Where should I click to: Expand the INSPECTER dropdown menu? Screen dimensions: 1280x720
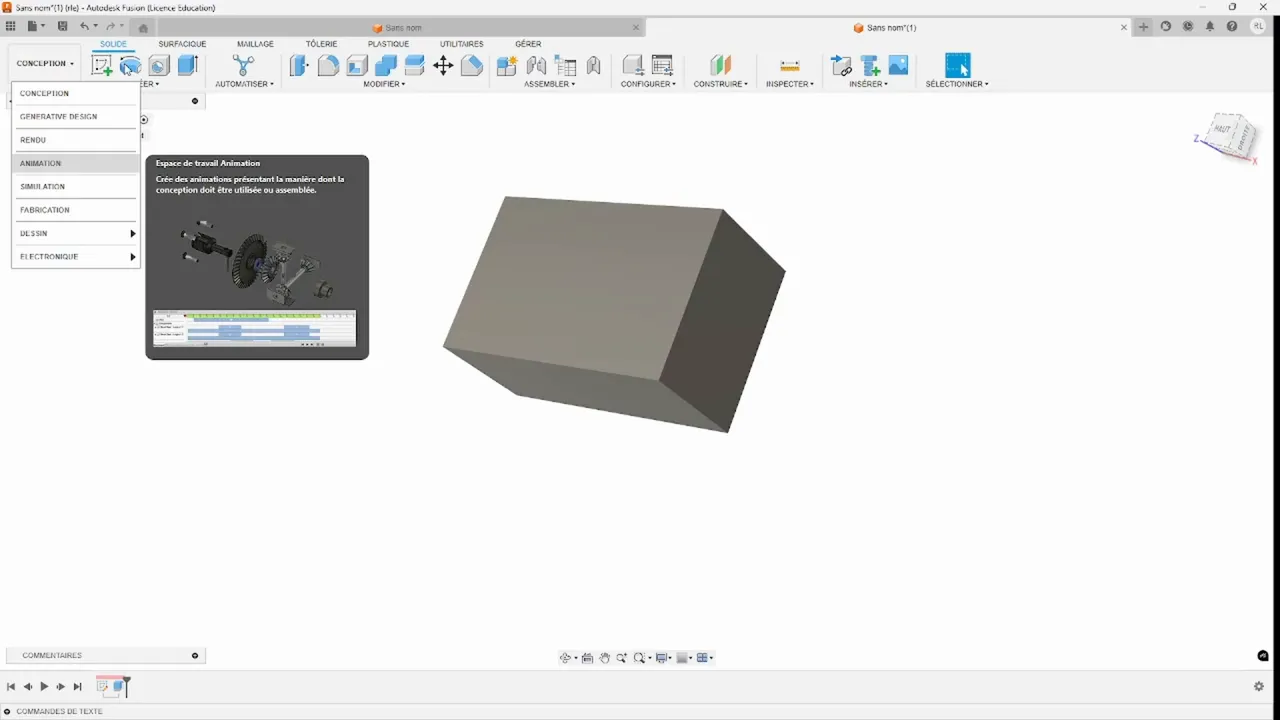click(790, 84)
